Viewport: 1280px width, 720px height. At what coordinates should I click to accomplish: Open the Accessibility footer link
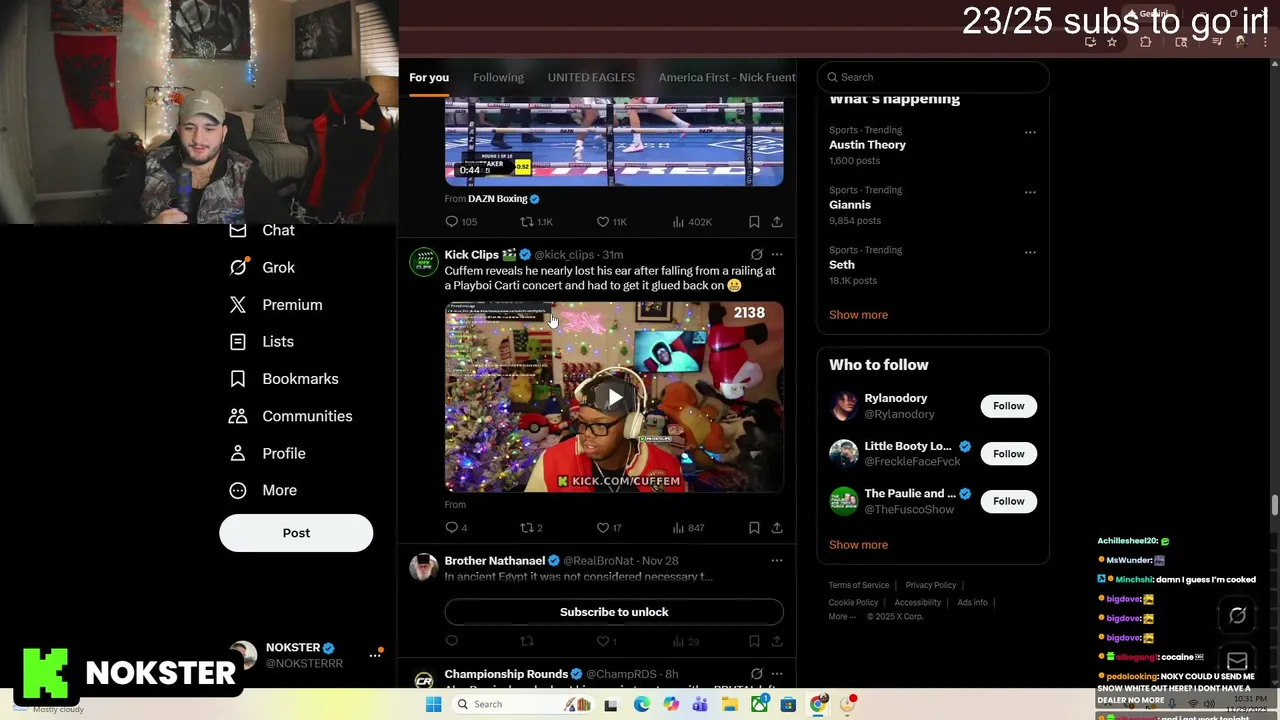point(918,603)
